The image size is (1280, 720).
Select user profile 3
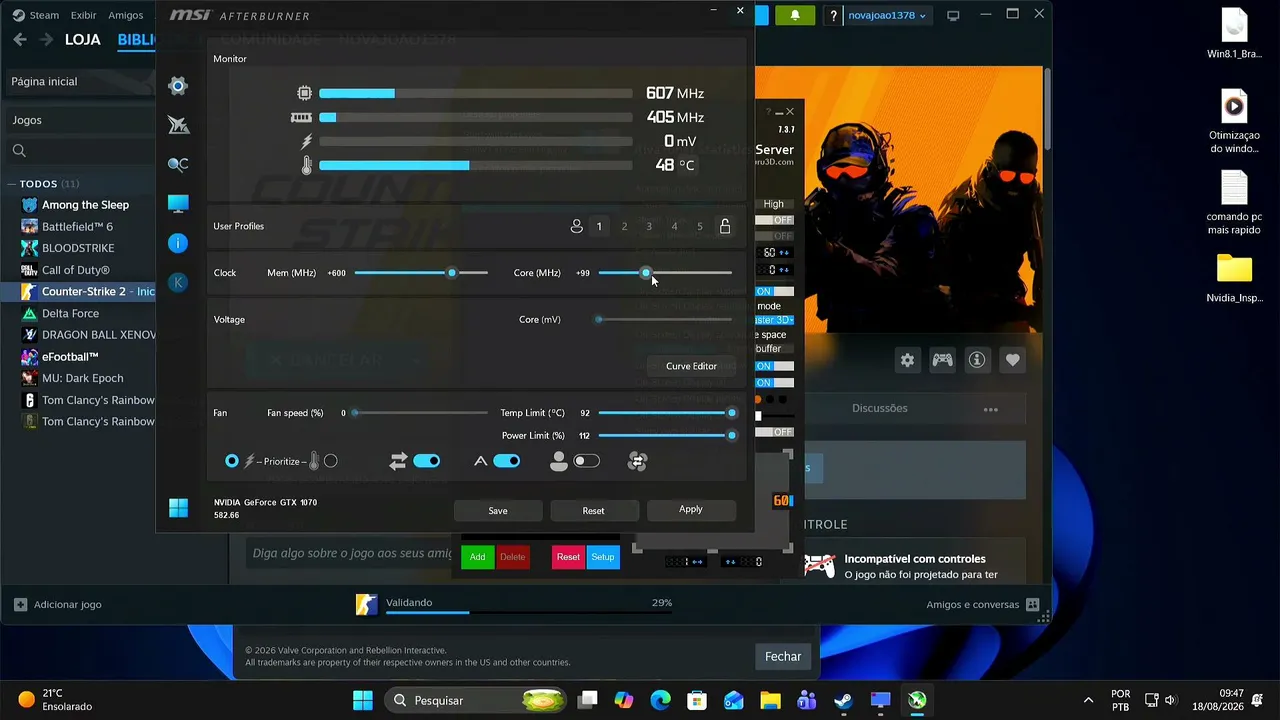649,227
